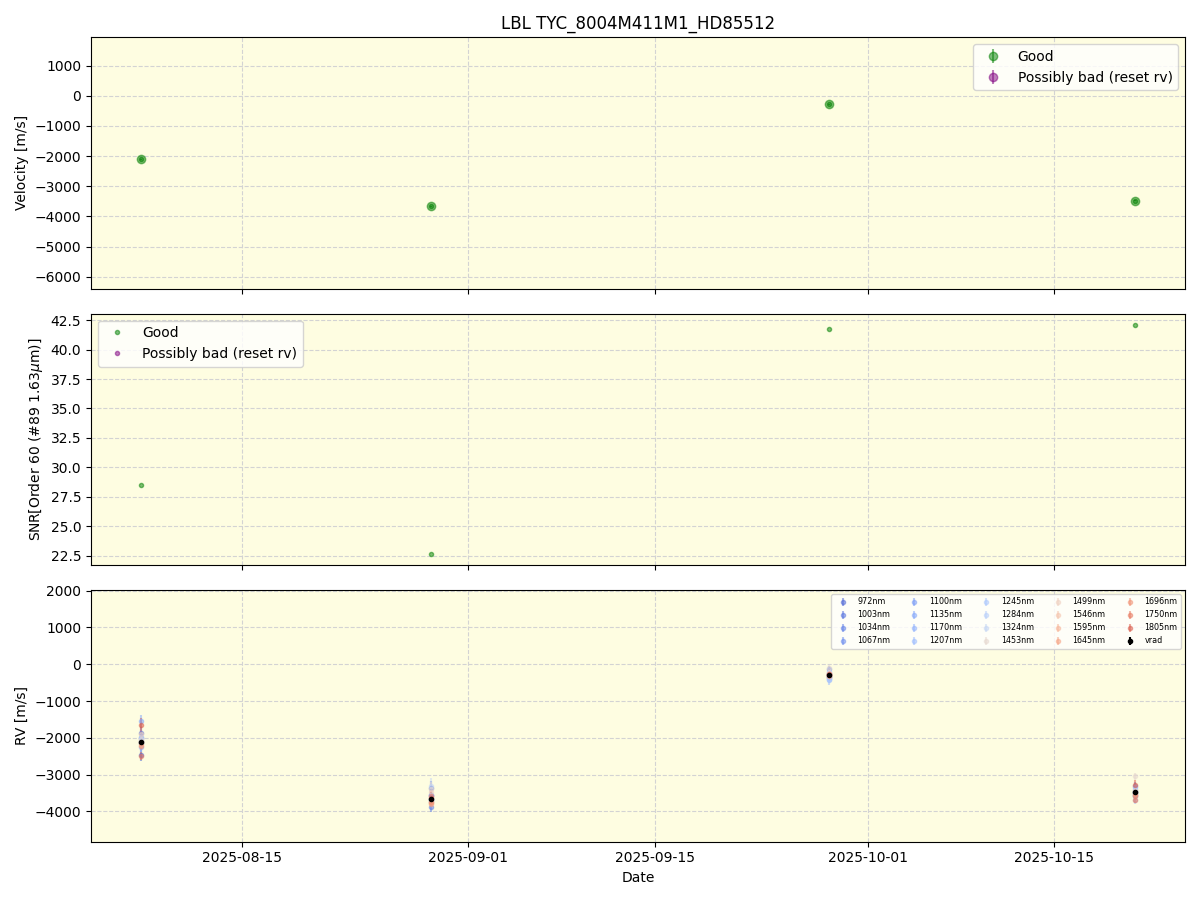Click the SNR point near 42.1
The image size is (1200, 900).
coord(1135,325)
